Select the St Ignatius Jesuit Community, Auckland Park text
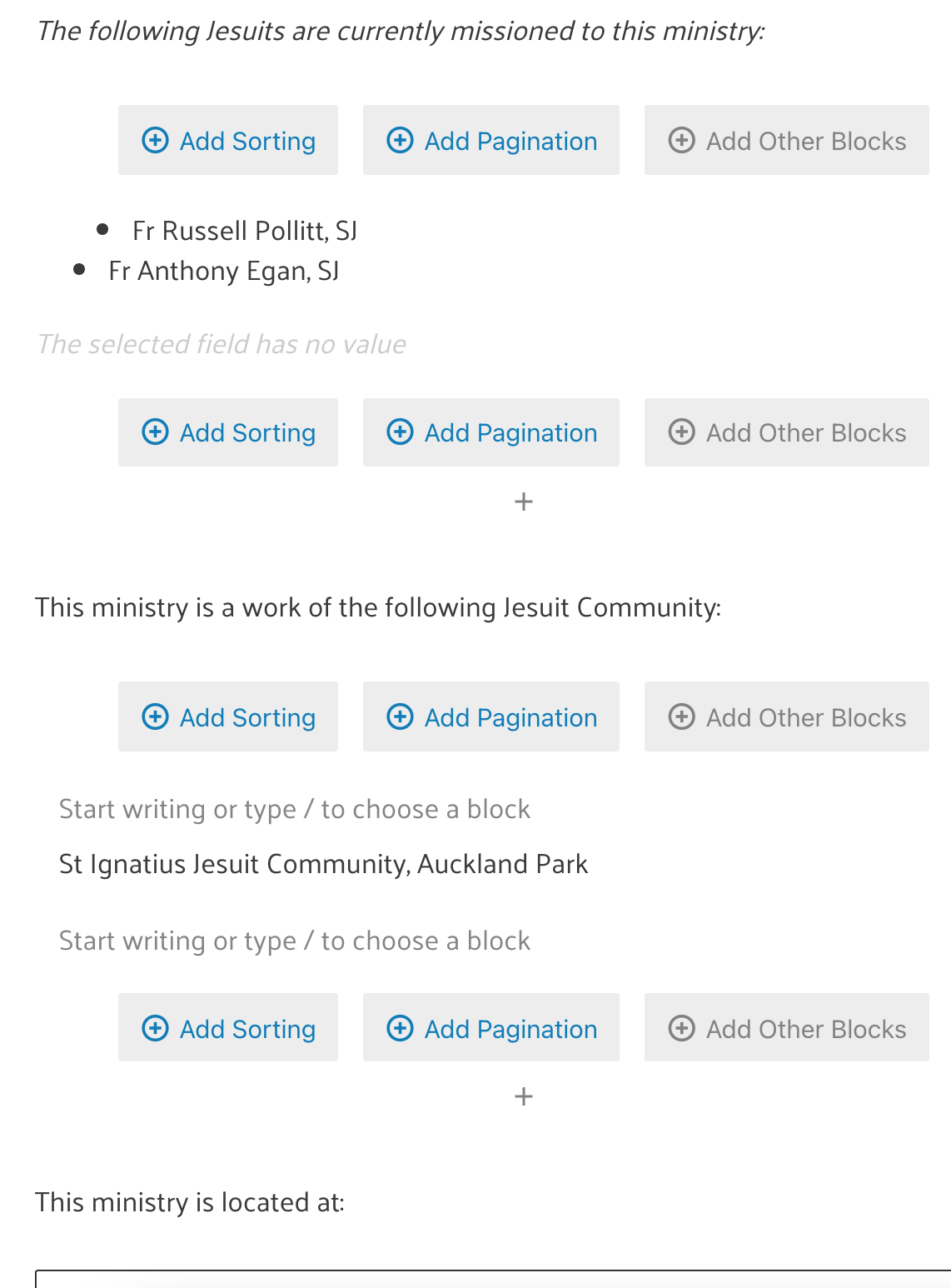Screen dimensions: 951x1288 [x=324, y=864]
